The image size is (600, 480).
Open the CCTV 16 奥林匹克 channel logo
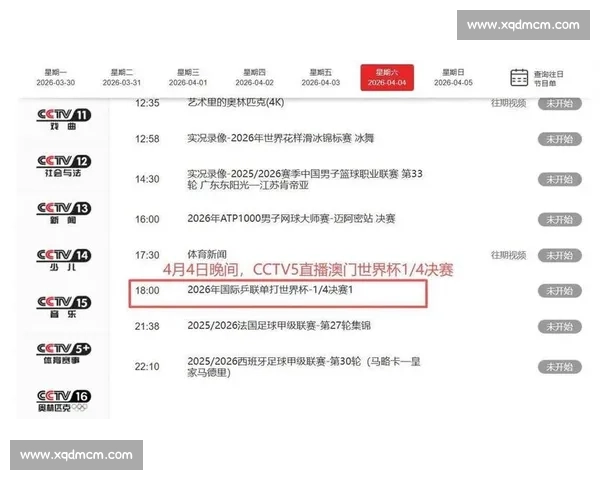(64, 401)
